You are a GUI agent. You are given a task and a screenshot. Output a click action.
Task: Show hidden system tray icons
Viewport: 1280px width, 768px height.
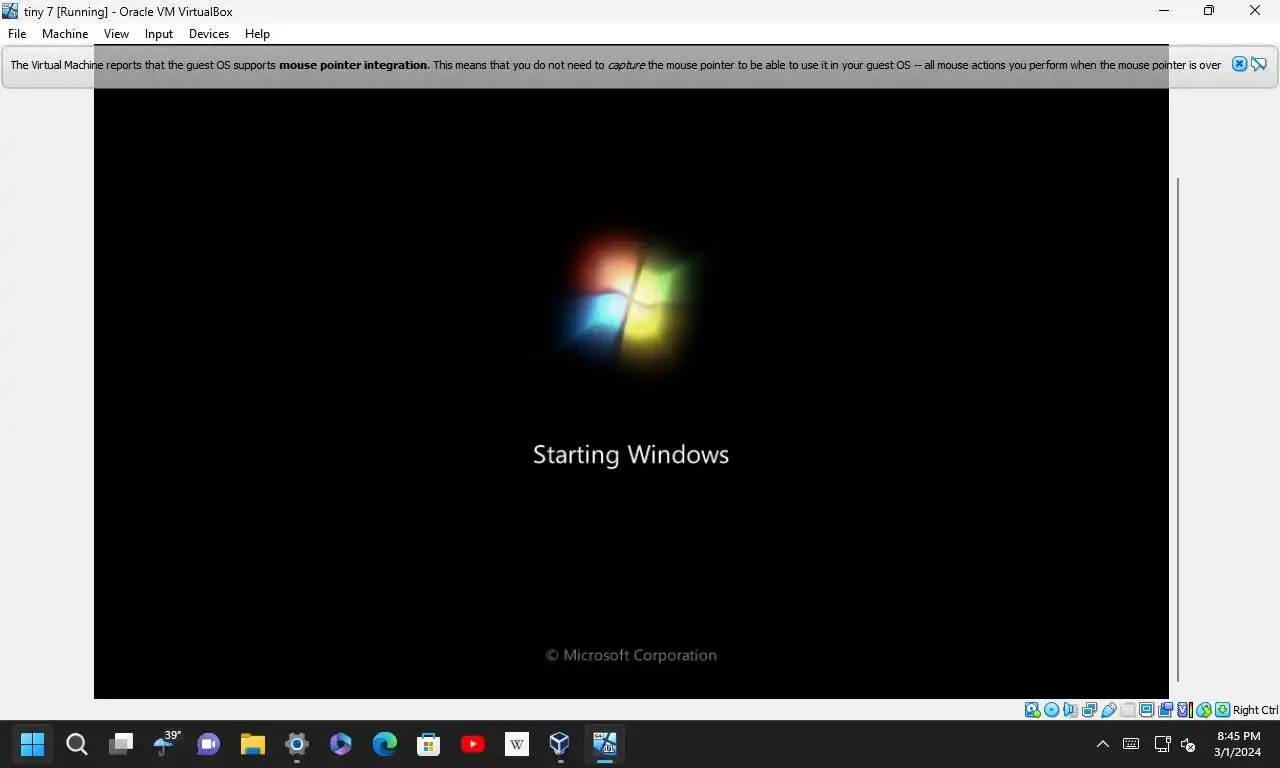click(1103, 744)
